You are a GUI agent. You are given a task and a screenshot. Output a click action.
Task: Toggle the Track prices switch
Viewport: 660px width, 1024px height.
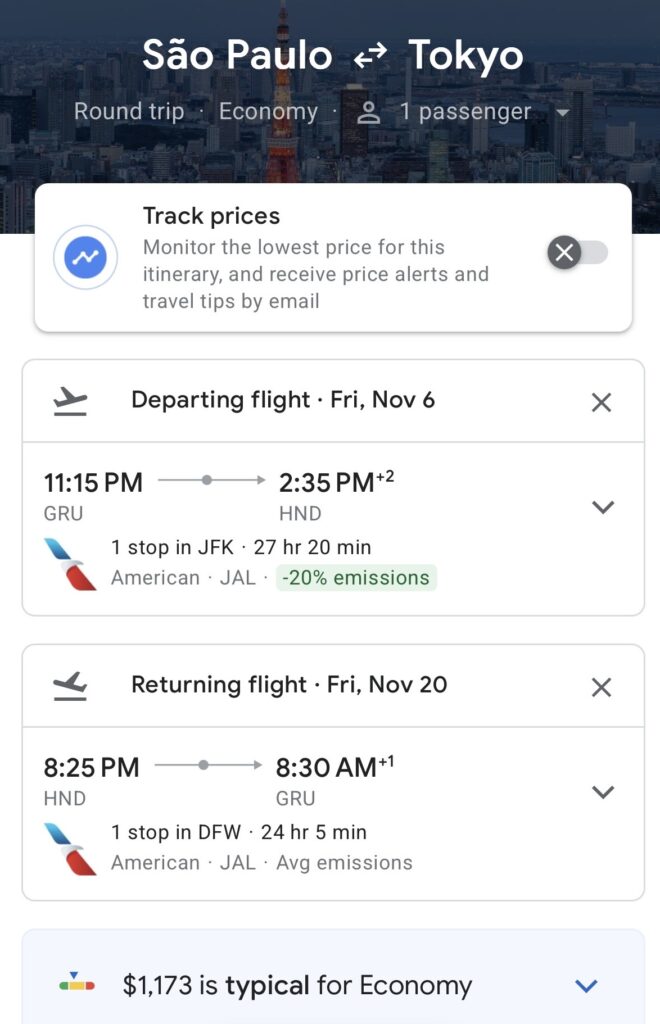coord(578,253)
